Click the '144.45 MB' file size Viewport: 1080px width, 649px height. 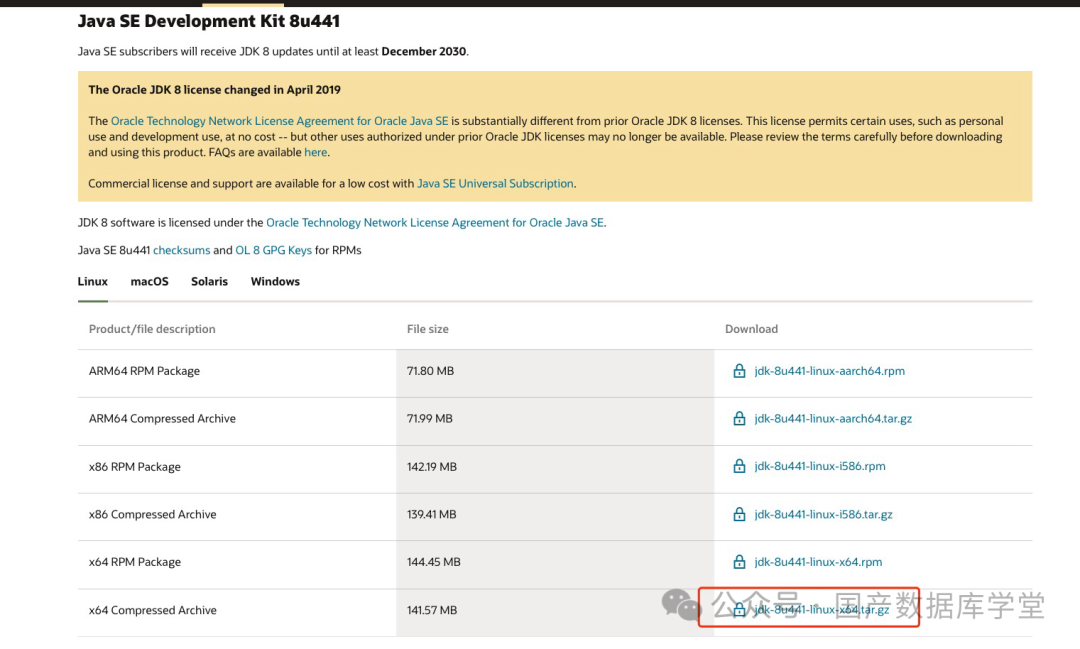tap(434, 562)
